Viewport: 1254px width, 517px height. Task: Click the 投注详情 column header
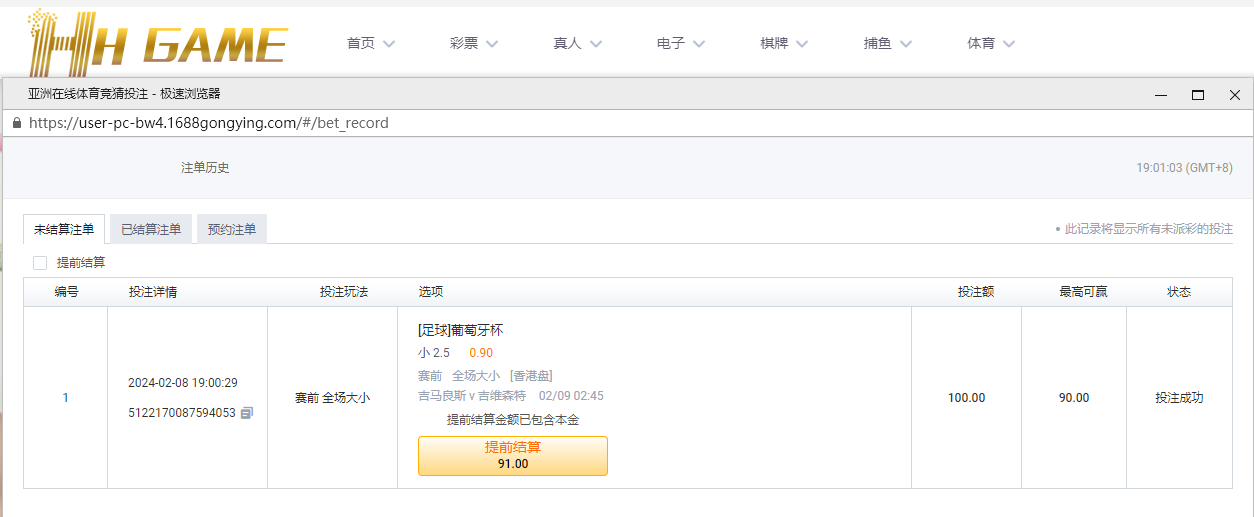click(x=153, y=292)
